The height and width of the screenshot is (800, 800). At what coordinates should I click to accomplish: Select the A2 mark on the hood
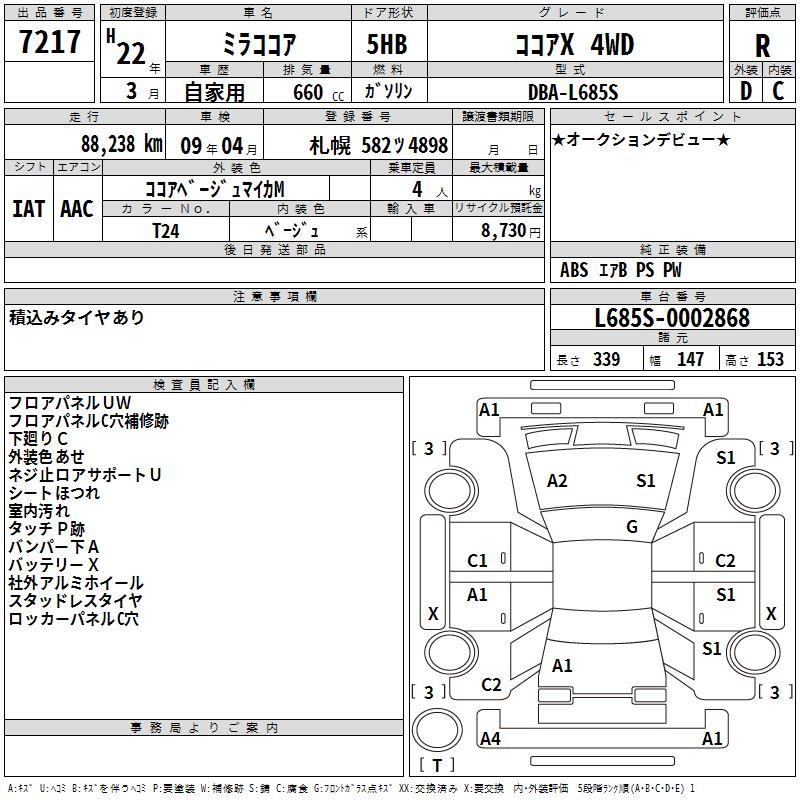558,481
